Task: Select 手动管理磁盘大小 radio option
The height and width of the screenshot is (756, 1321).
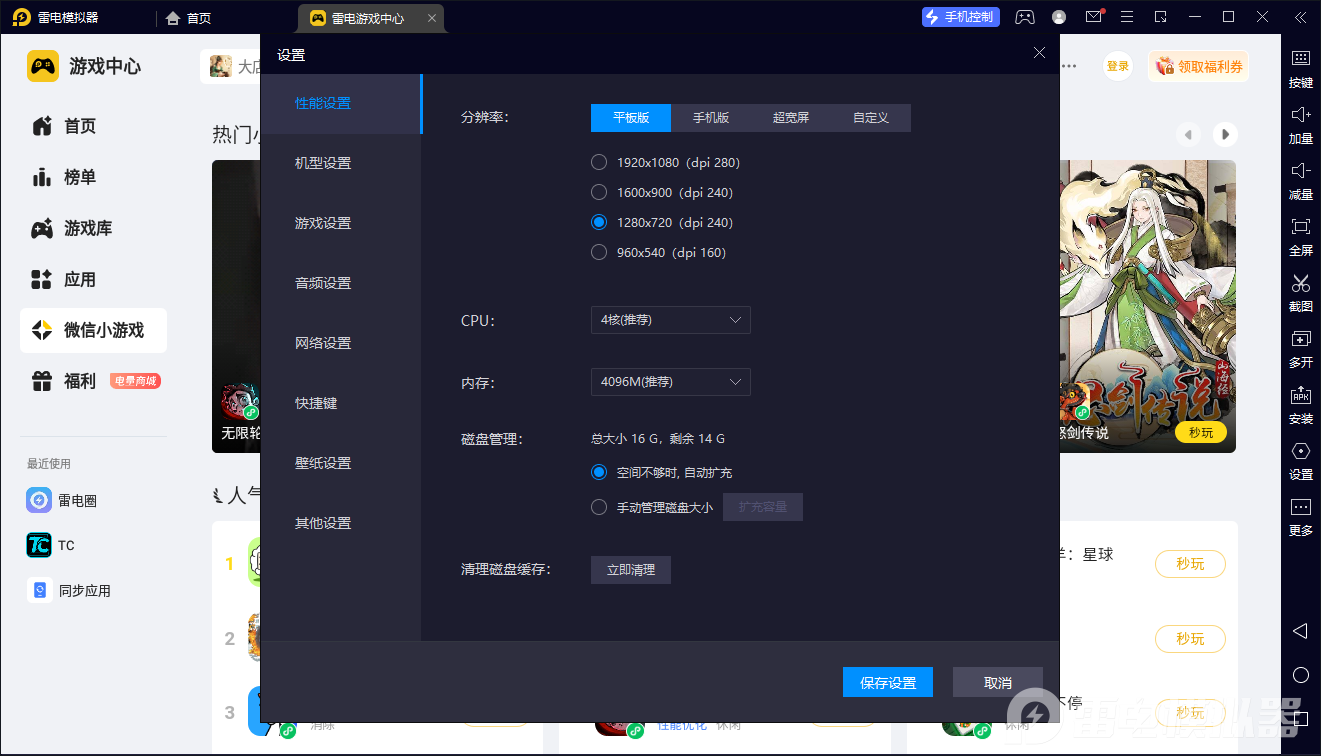Action: click(x=599, y=507)
